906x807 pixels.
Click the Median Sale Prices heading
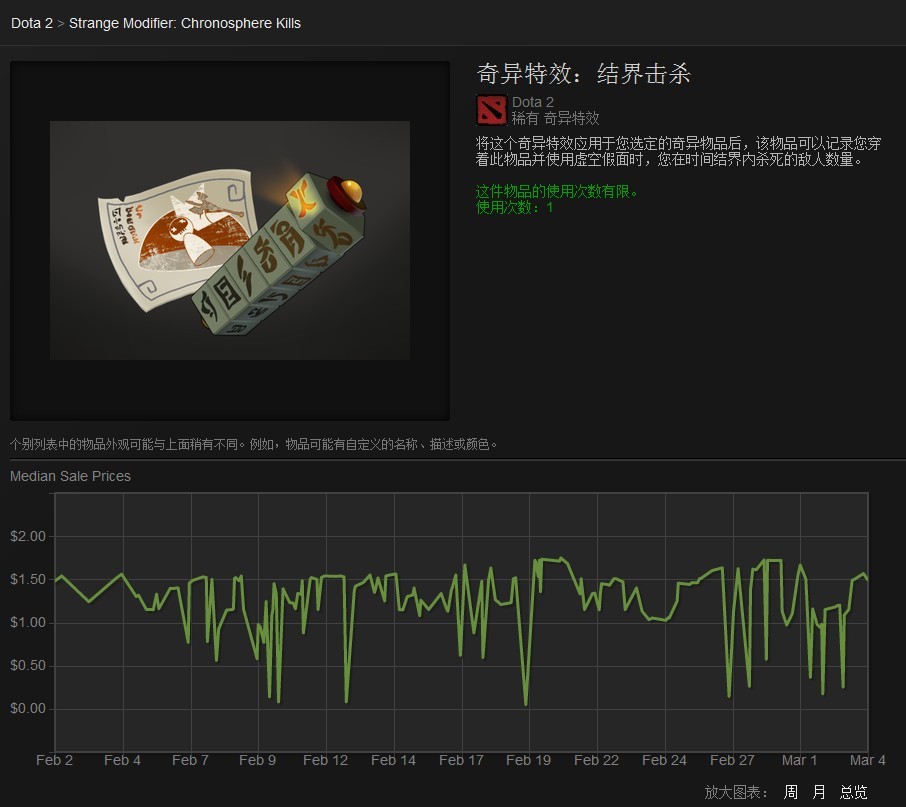(x=70, y=476)
